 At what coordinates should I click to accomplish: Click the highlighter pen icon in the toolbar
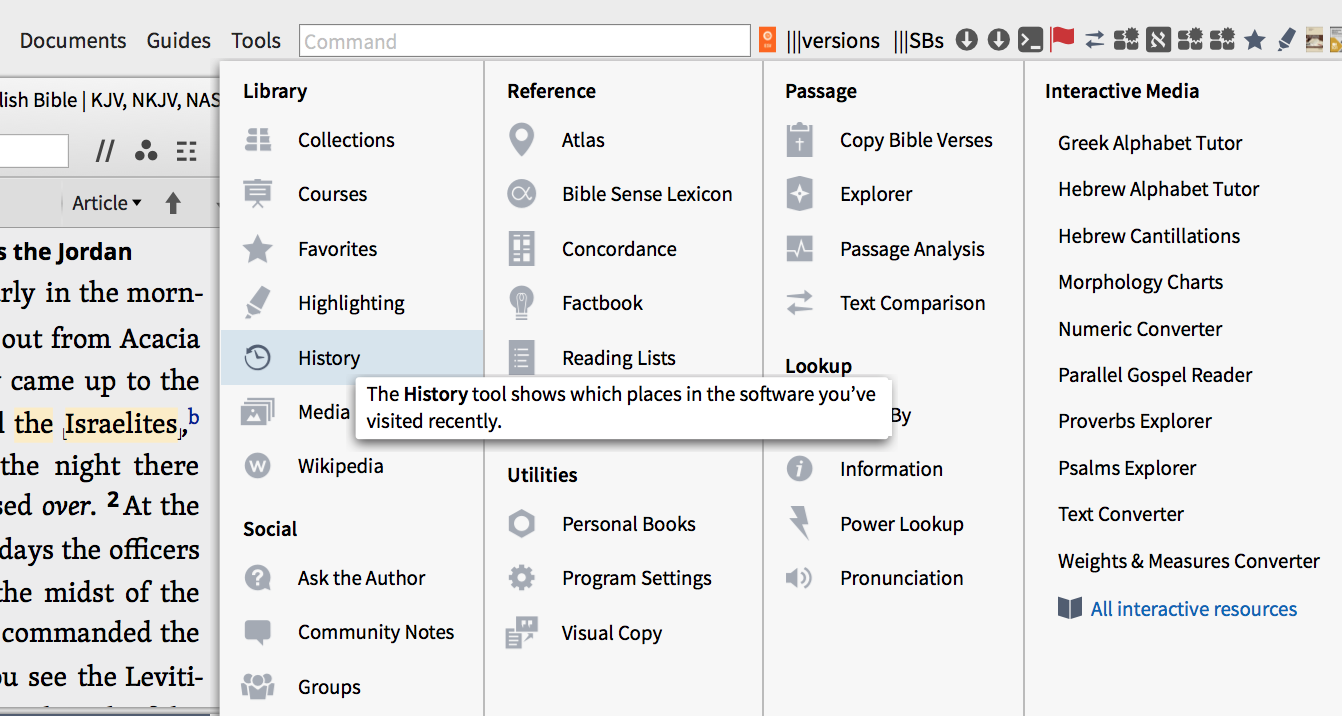pyautogui.click(x=1286, y=40)
